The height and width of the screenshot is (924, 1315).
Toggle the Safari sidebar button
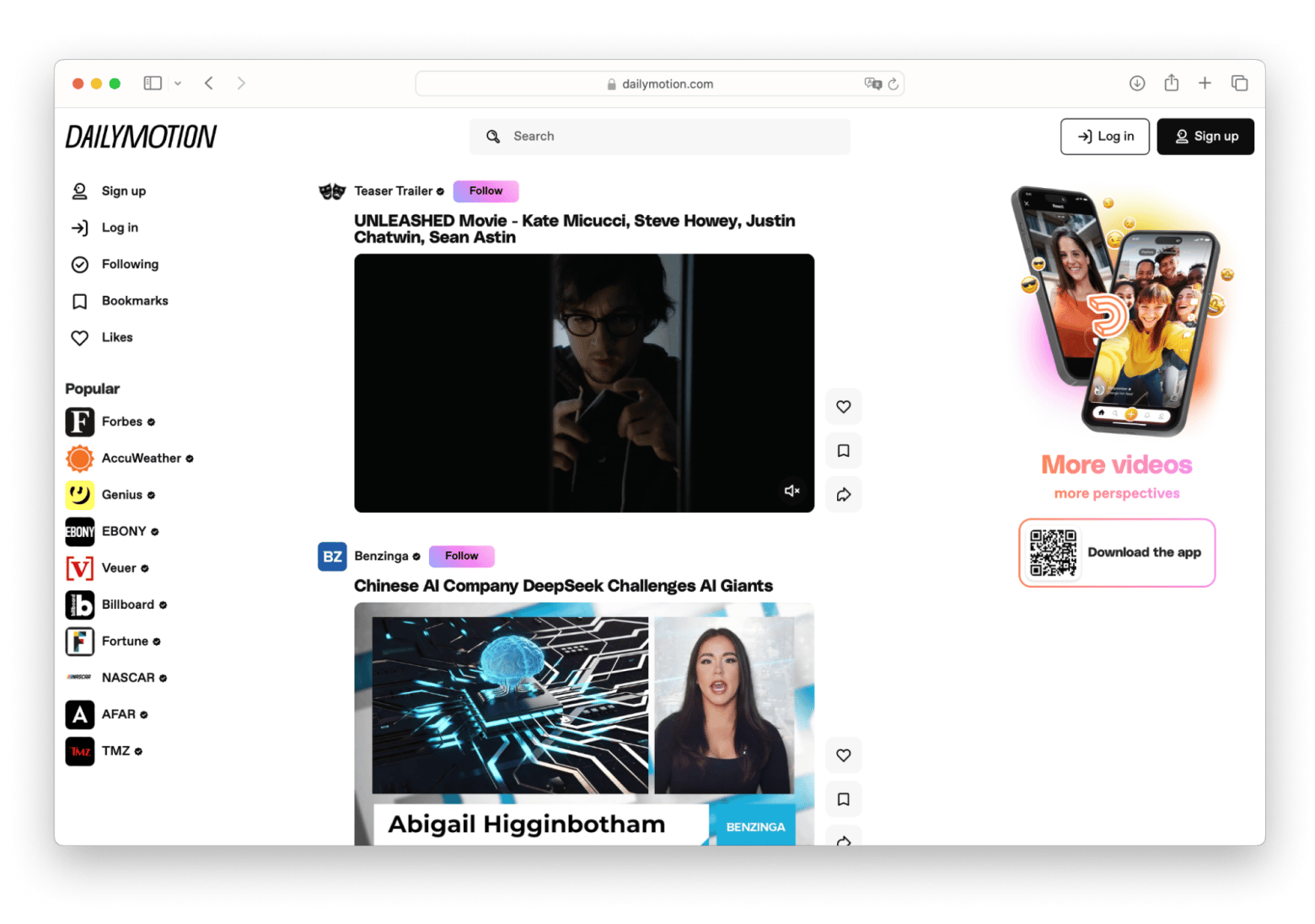pyautogui.click(x=153, y=83)
